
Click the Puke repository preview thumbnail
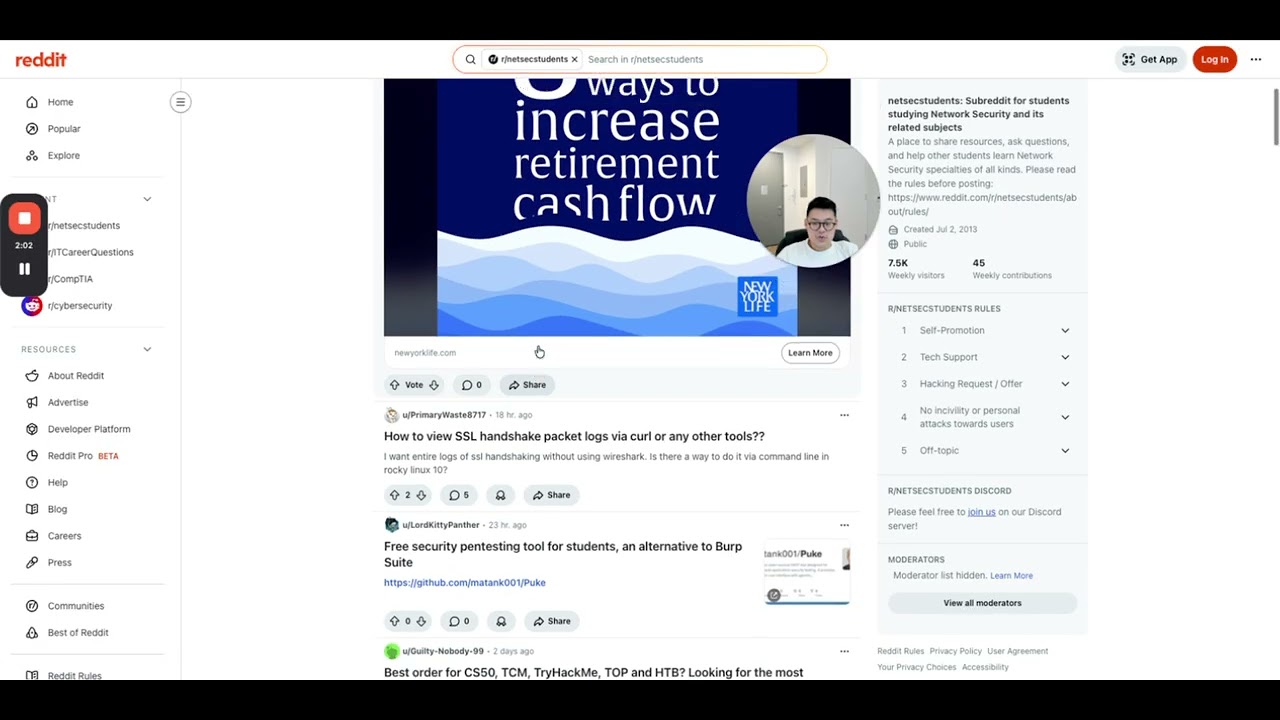(807, 574)
